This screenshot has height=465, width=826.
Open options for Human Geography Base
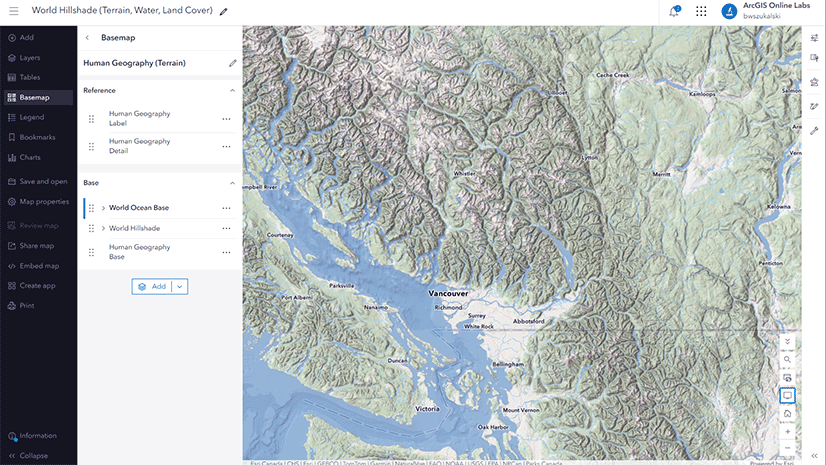(x=226, y=252)
